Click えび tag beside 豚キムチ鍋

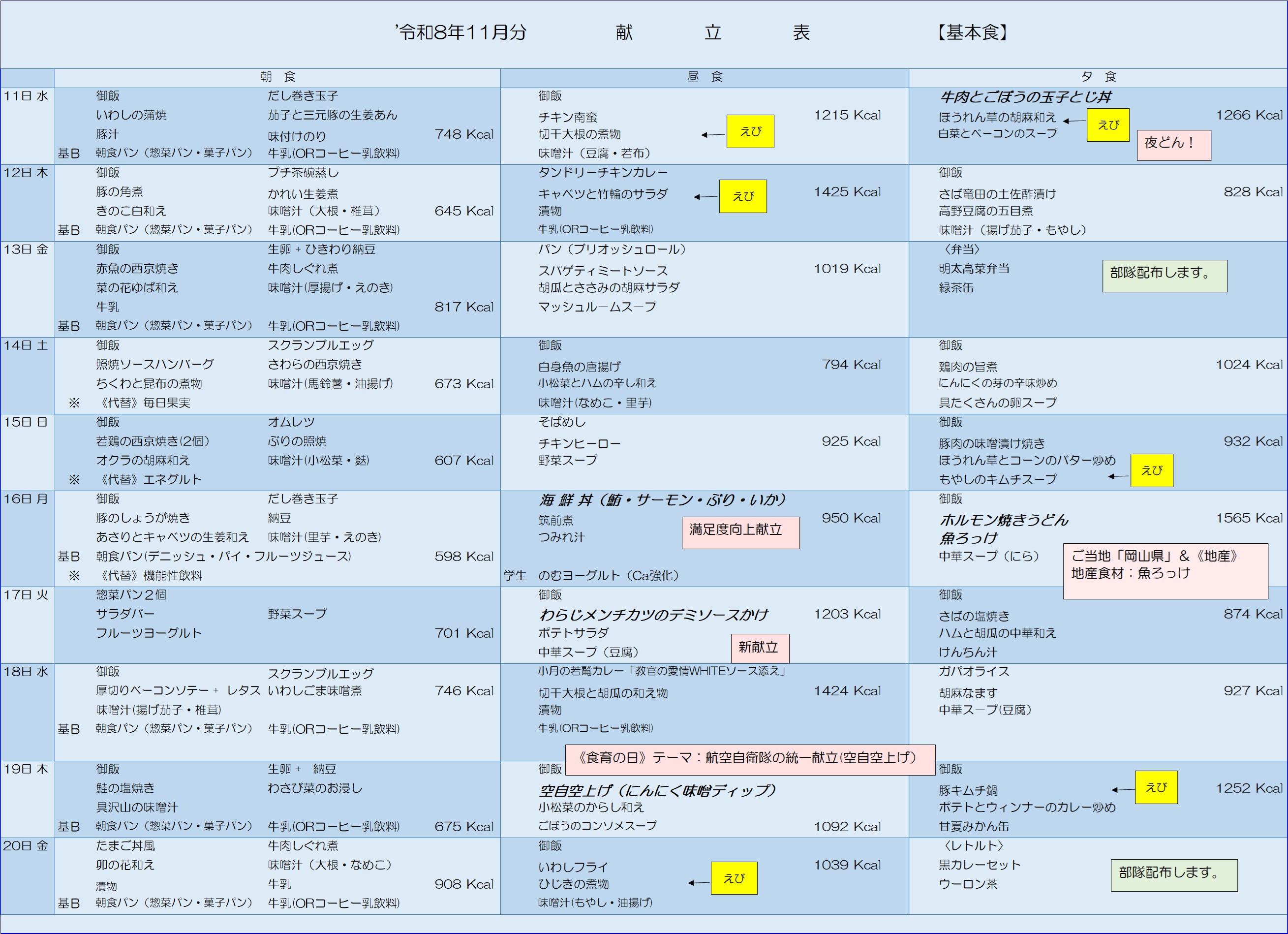(1156, 787)
